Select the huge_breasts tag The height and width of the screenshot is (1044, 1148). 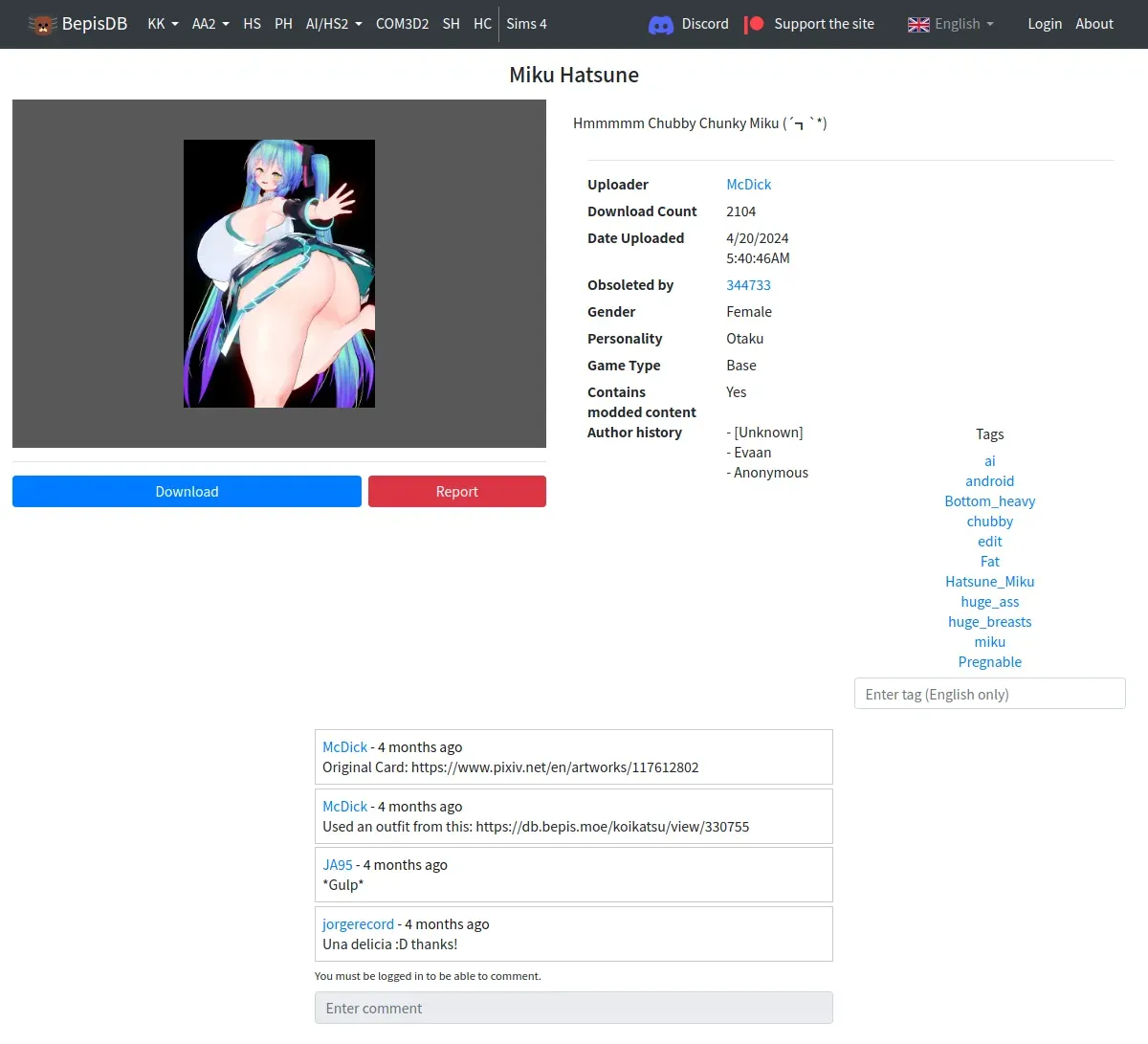point(989,622)
